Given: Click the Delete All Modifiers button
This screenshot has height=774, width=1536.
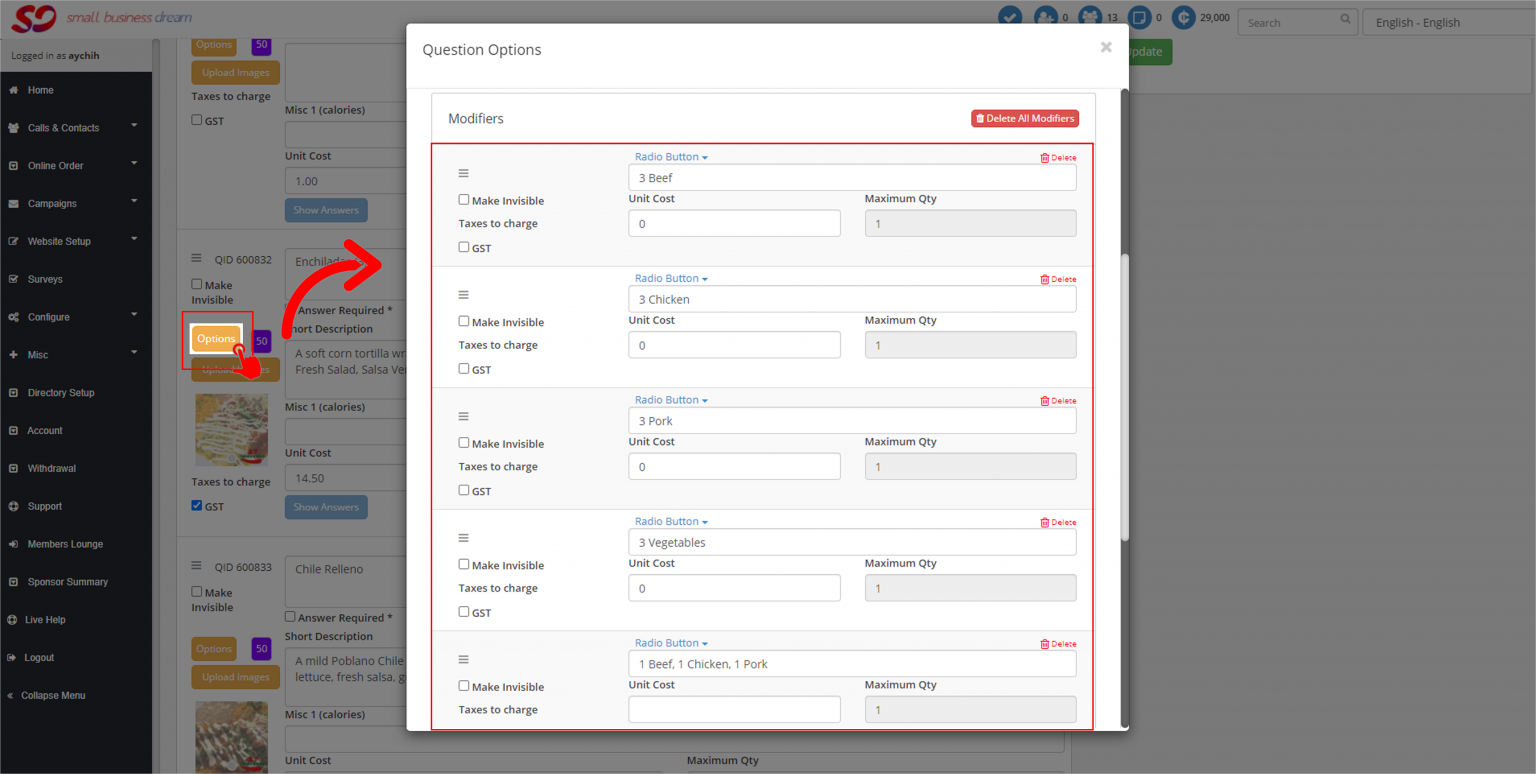Looking at the screenshot, I should pyautogui.click(x=1024, y=118).
